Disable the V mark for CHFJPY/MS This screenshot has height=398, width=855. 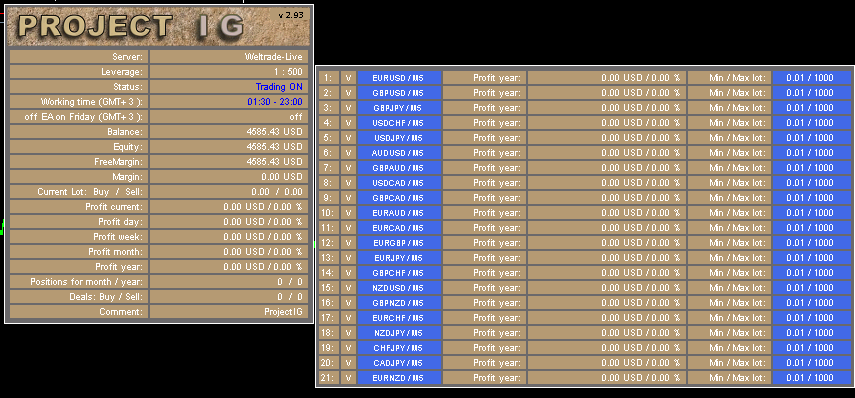pyautogui.click(x=348, y=348)
